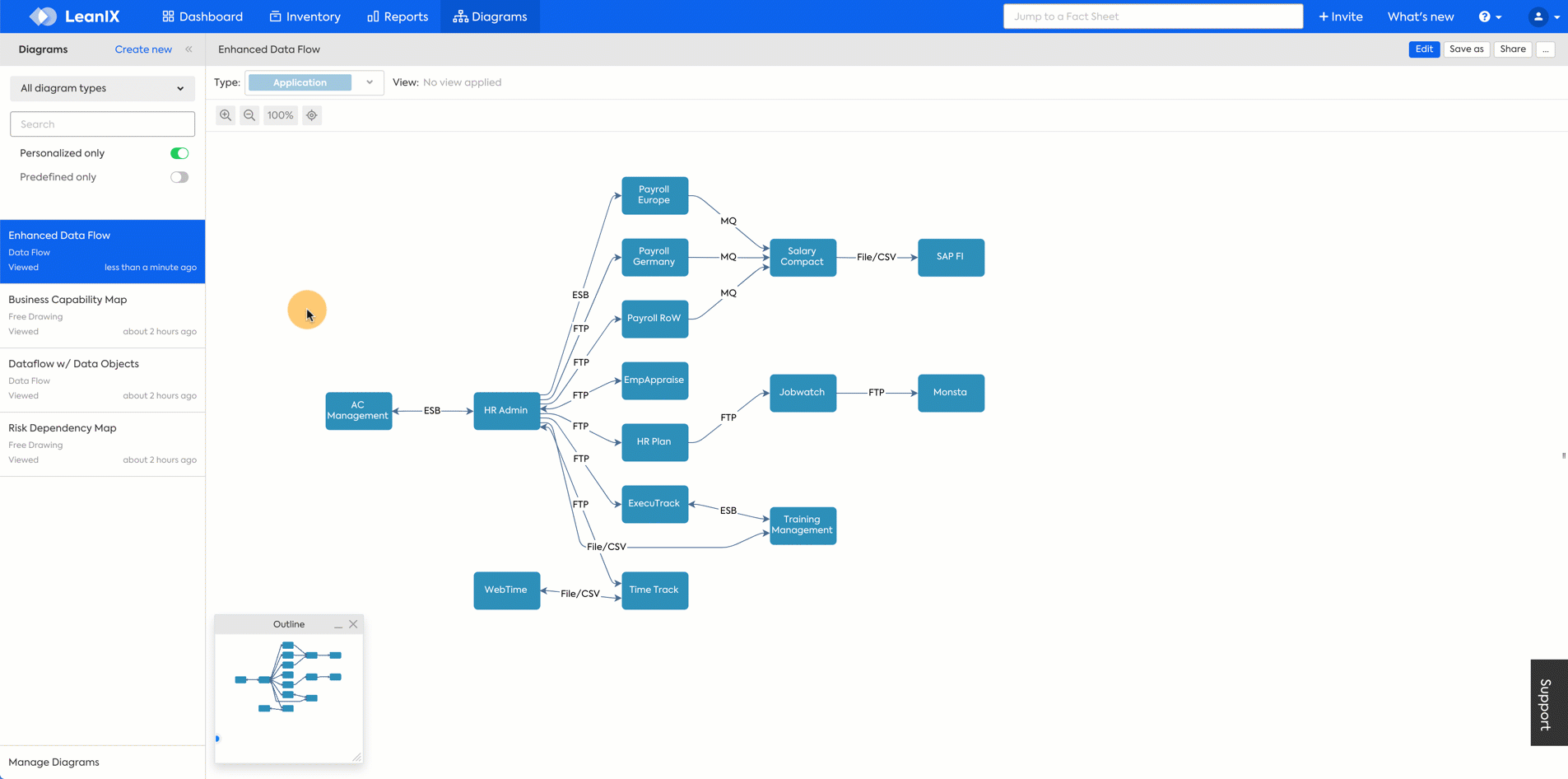Select the Payroll RoW node

(654, 319)
